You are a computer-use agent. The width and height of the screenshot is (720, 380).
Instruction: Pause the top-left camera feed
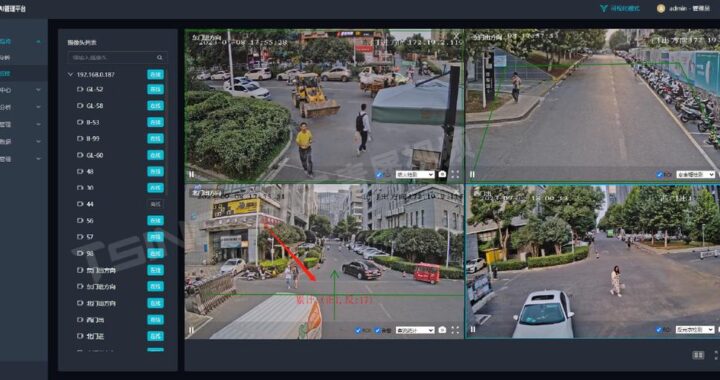pyautogui.click(x=191, y=174)
